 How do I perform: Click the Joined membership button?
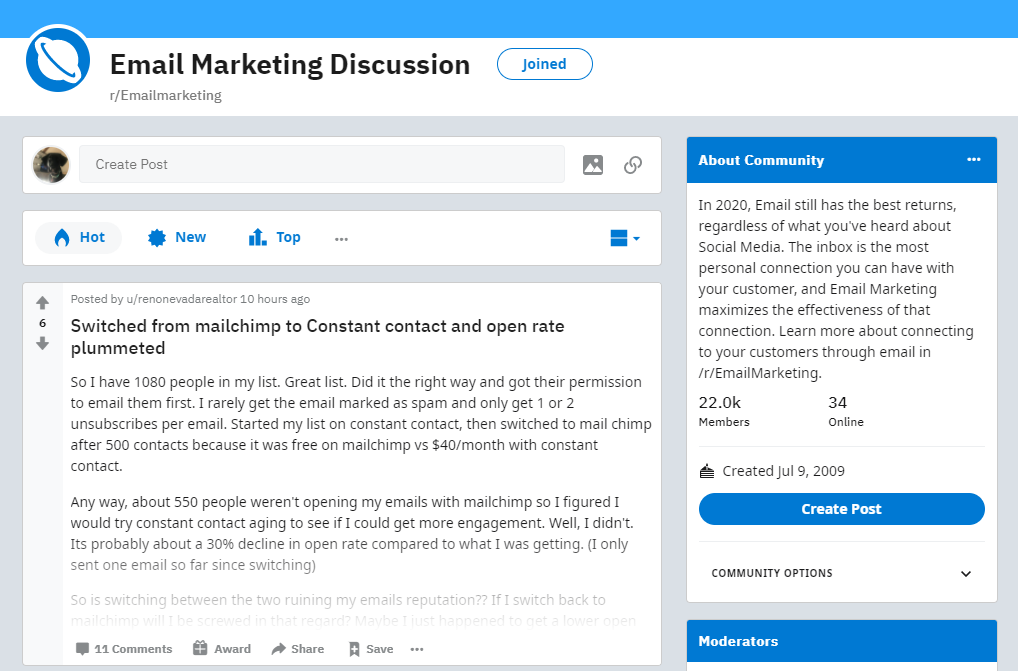[x=544, y=64]
